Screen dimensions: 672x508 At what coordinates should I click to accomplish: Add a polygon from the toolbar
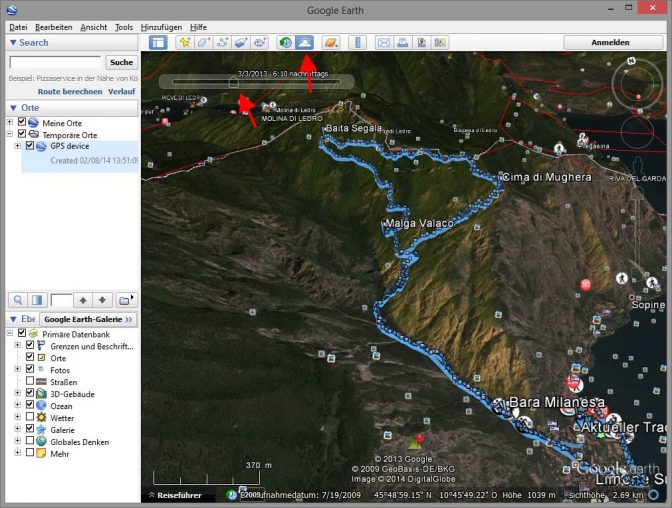coord(203,42)
